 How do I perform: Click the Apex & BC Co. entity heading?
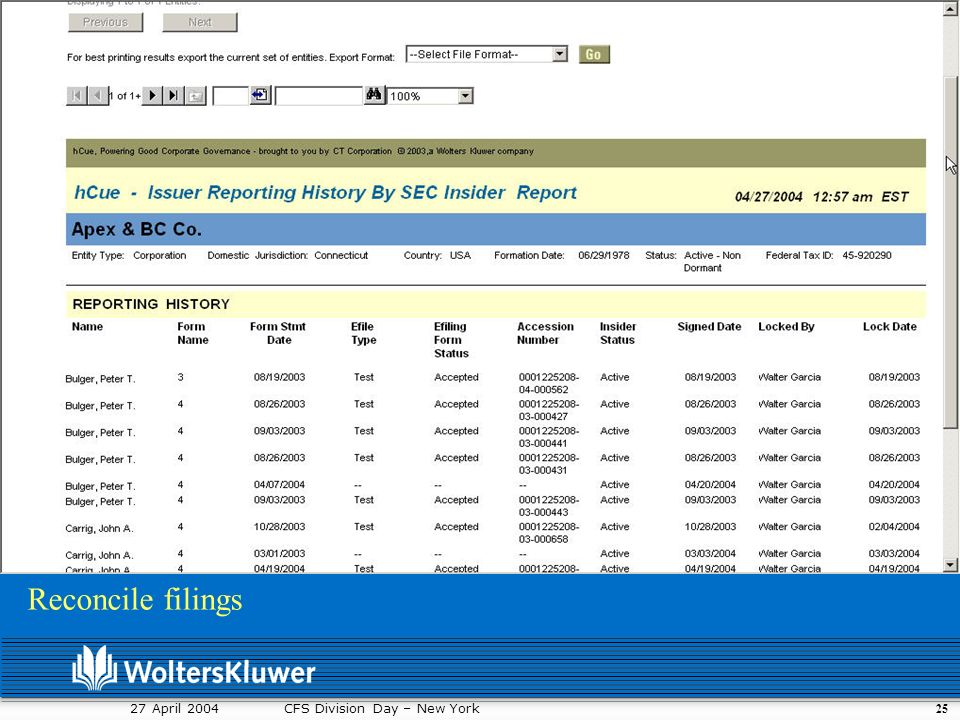click(x=137, y=229)
